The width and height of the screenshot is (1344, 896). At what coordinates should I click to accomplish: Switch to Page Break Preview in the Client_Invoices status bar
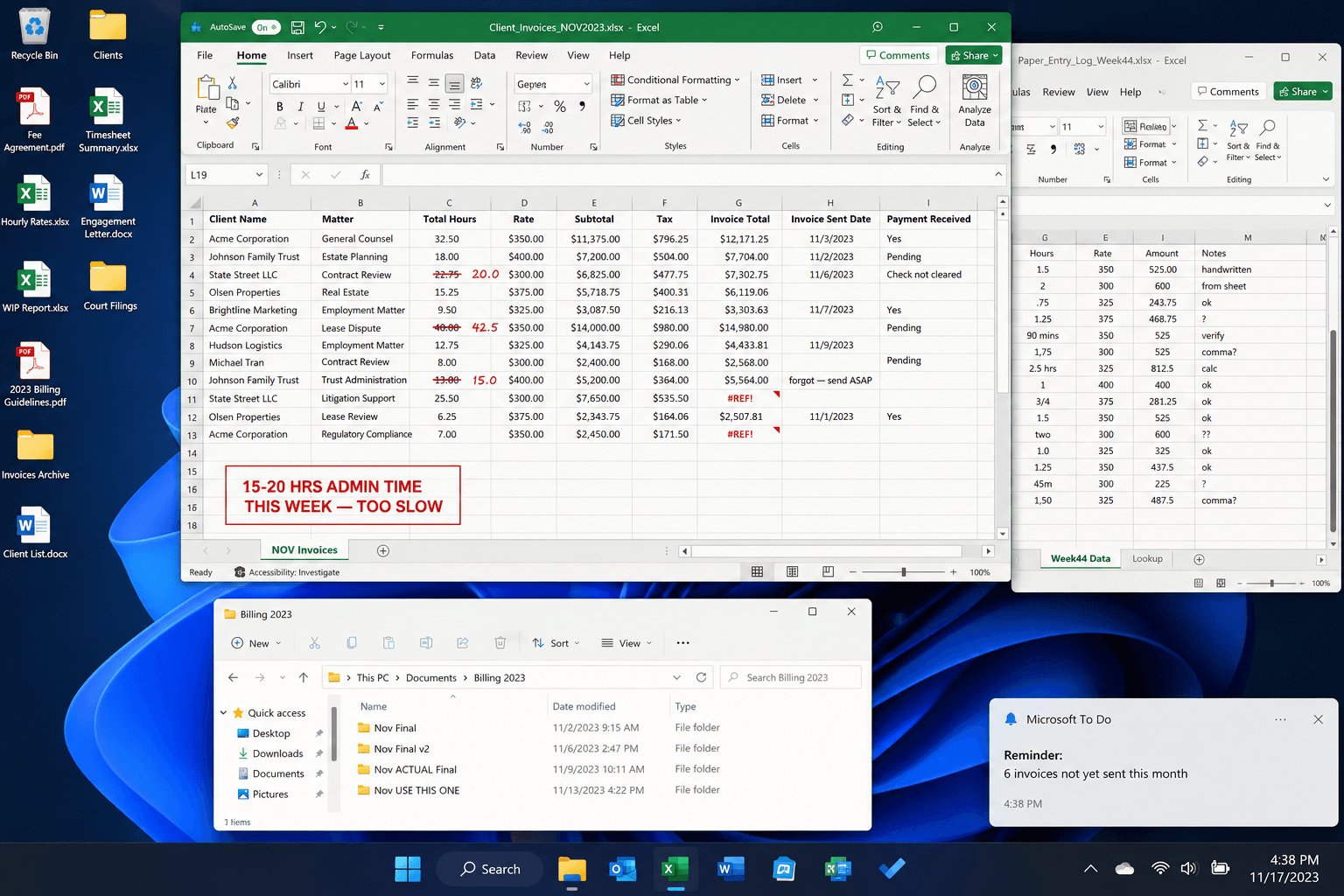tap(828, 572)
